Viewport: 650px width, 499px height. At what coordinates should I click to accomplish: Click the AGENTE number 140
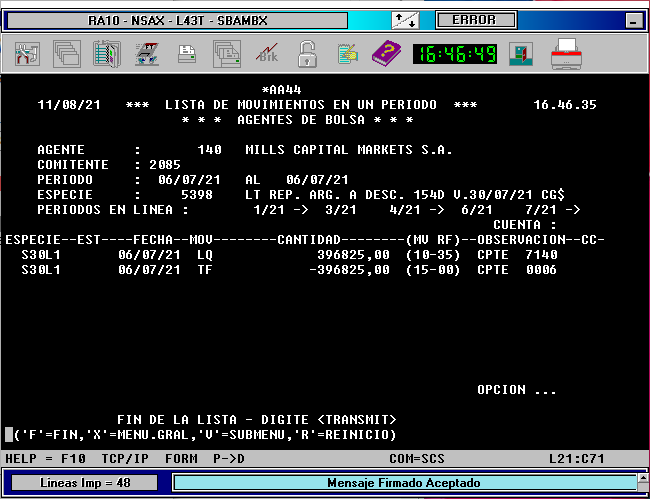point(209,150)
